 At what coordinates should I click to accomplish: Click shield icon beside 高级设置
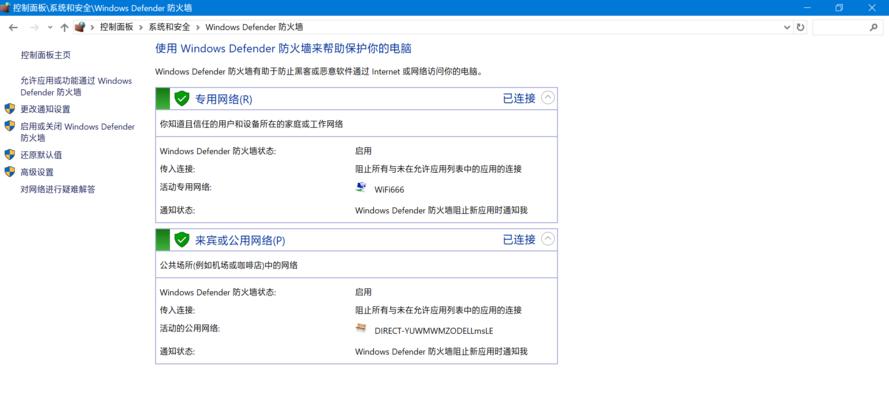coord(10,172)
